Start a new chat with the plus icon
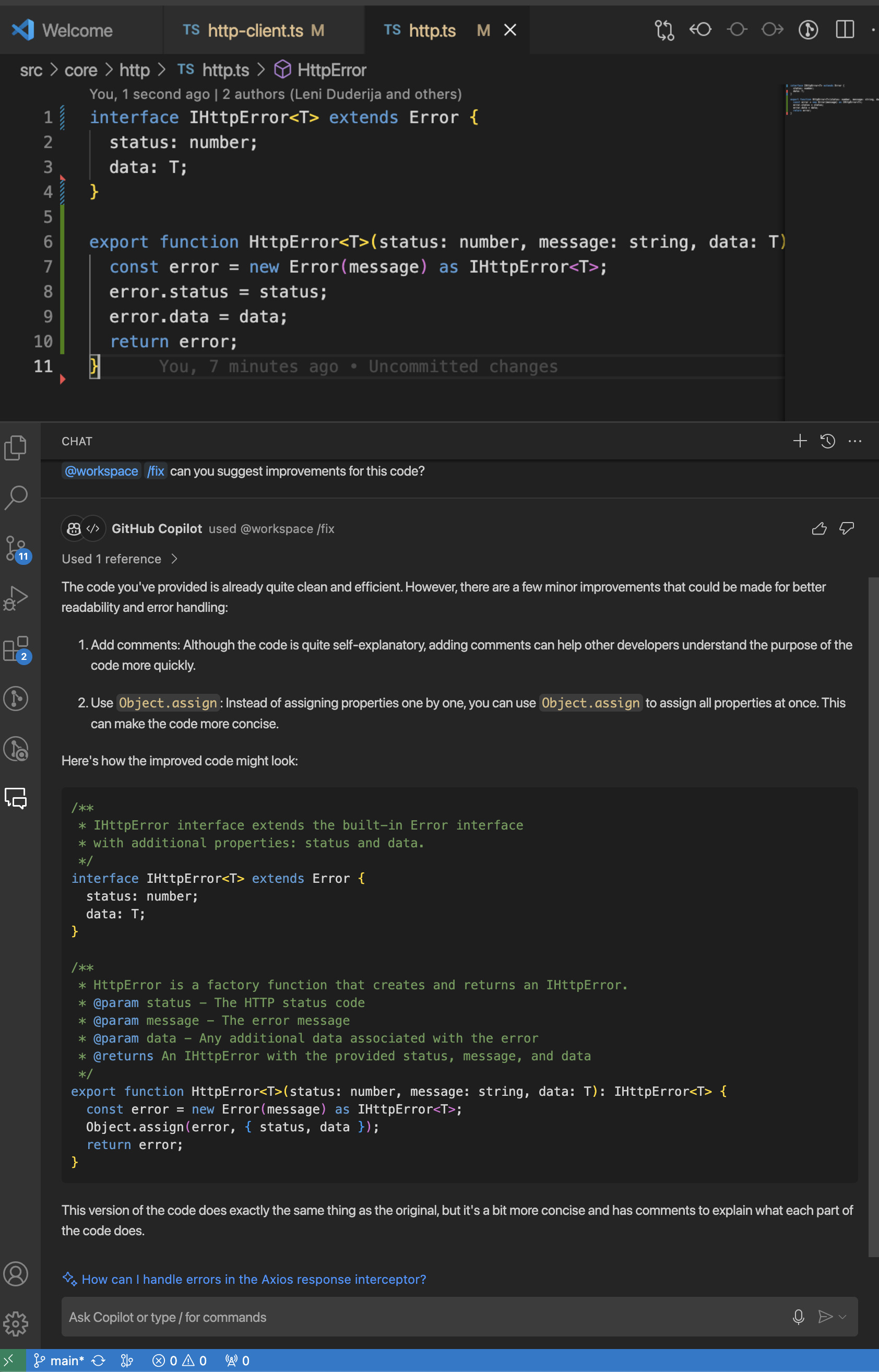This screenshot has width=879, height=1372. point(800,441)
